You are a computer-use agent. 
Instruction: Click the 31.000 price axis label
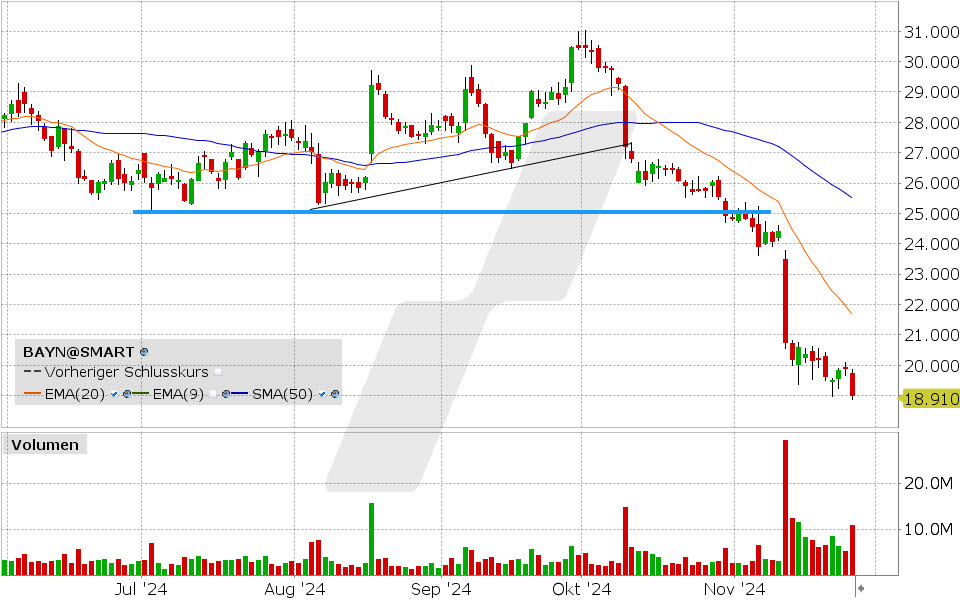pyautogui.click(x=931, y=32)
